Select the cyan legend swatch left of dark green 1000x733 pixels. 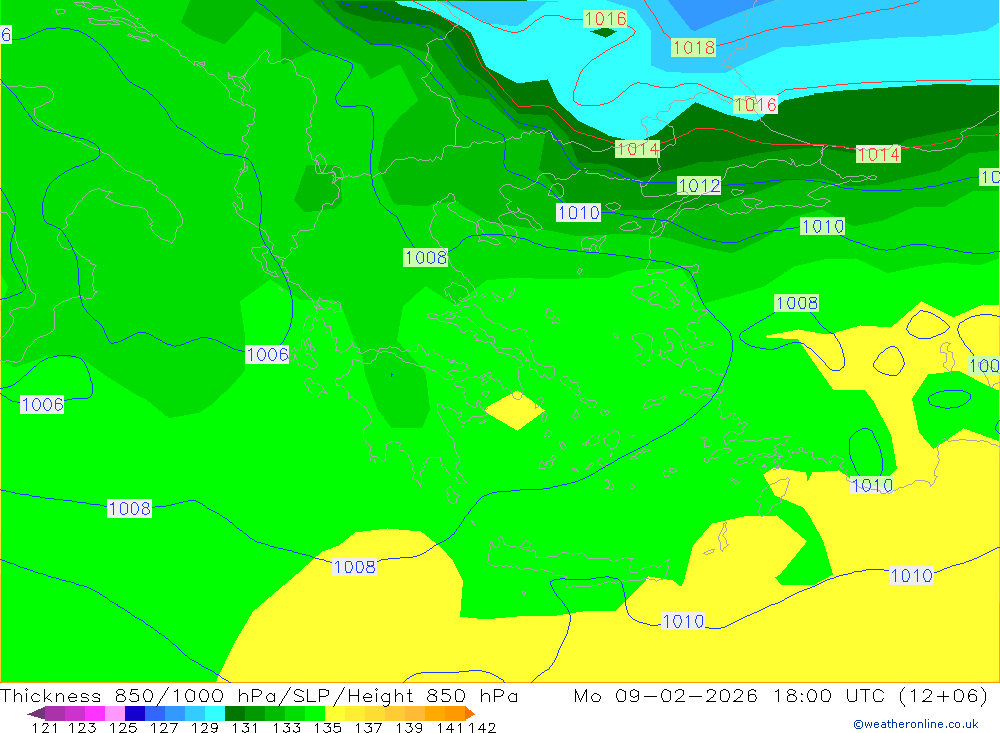[x=215, y=713]
